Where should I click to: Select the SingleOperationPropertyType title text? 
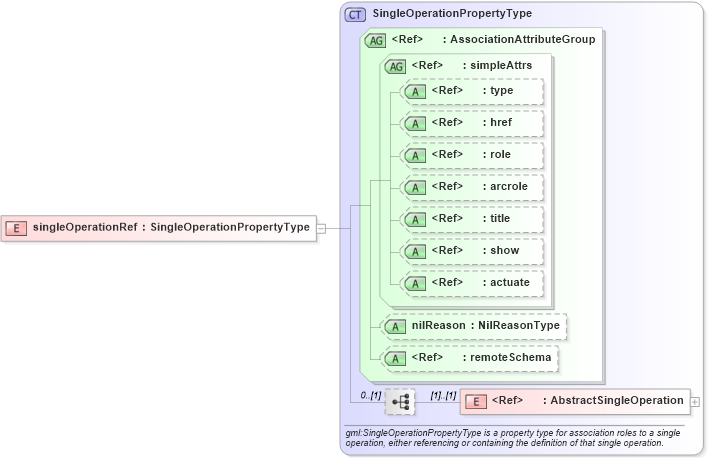coord(452,14)
